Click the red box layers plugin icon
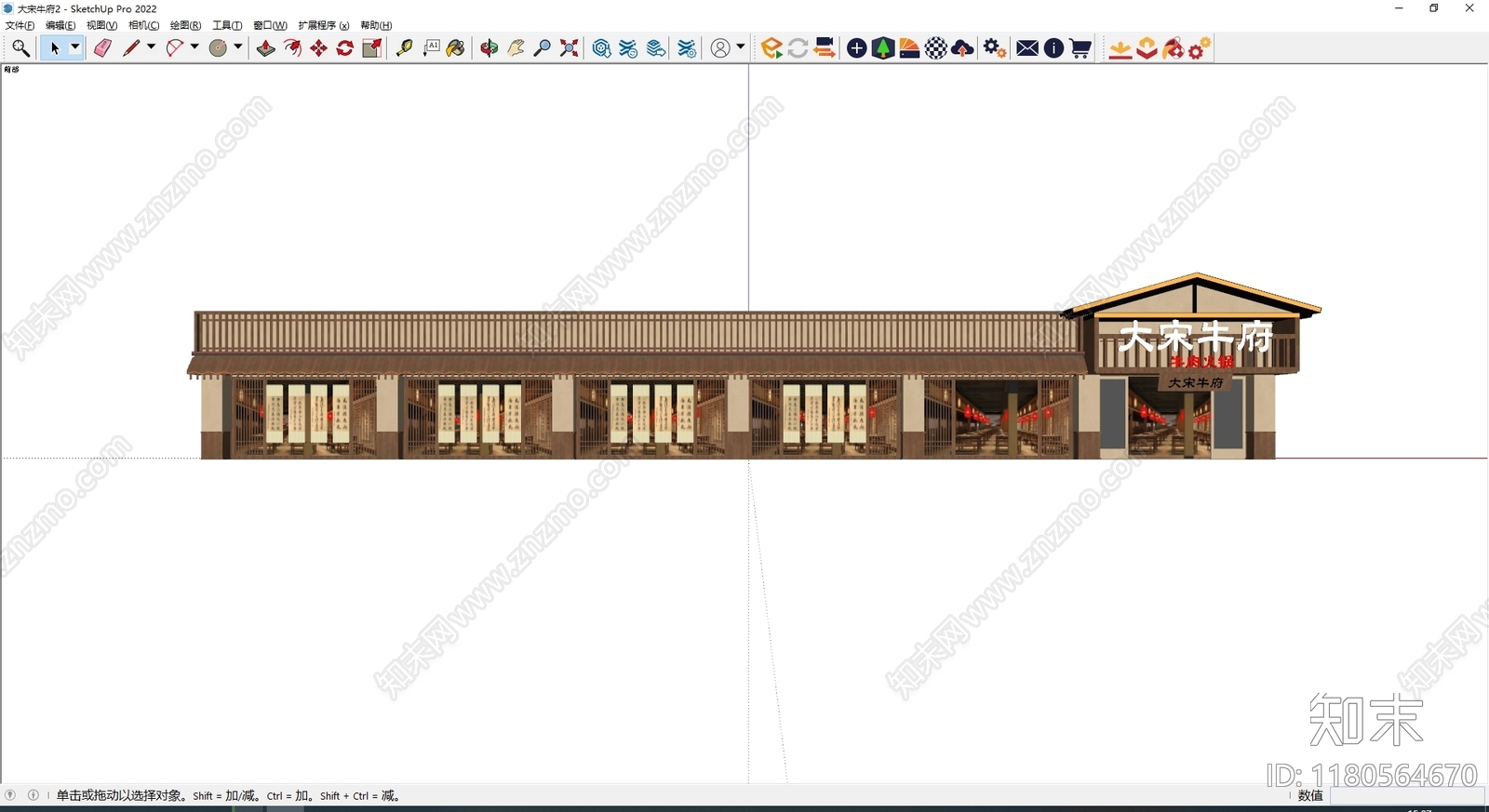The image size is (1489, 812). click(1147, 48)
